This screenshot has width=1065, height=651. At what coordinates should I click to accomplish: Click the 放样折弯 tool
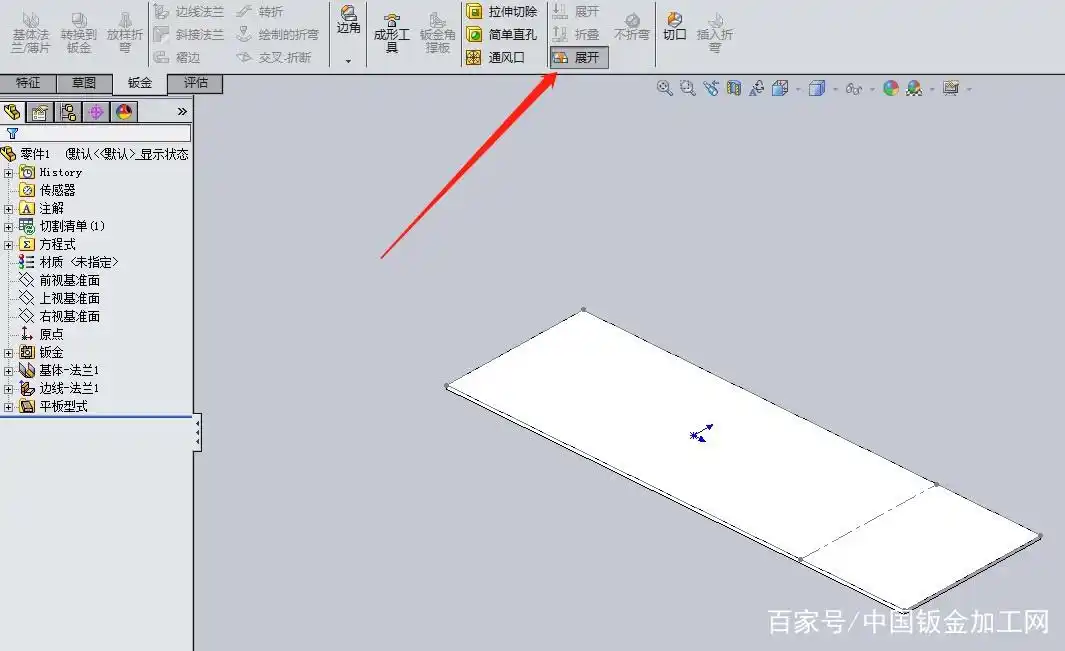click(125, 33)
